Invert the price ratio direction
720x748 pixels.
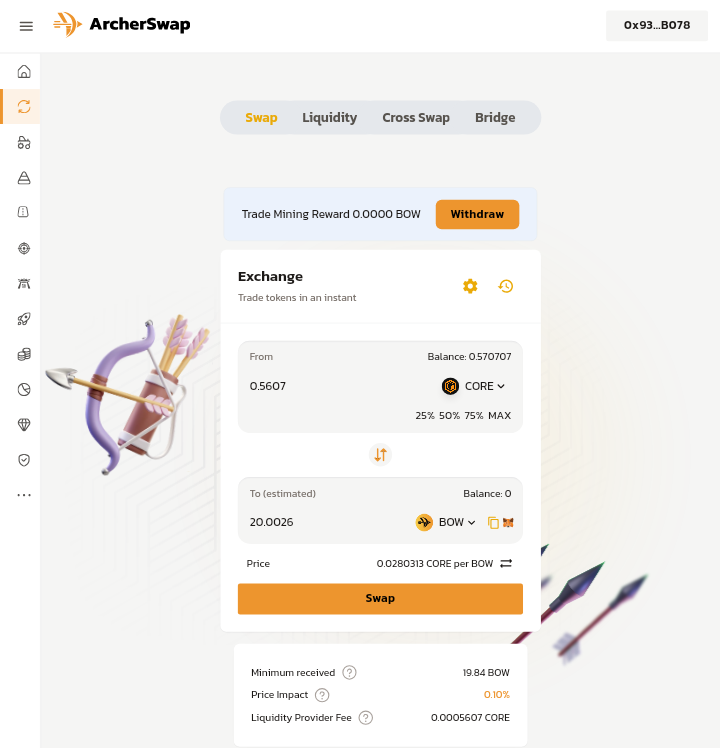pyautogui.click(x=506, y=564)
